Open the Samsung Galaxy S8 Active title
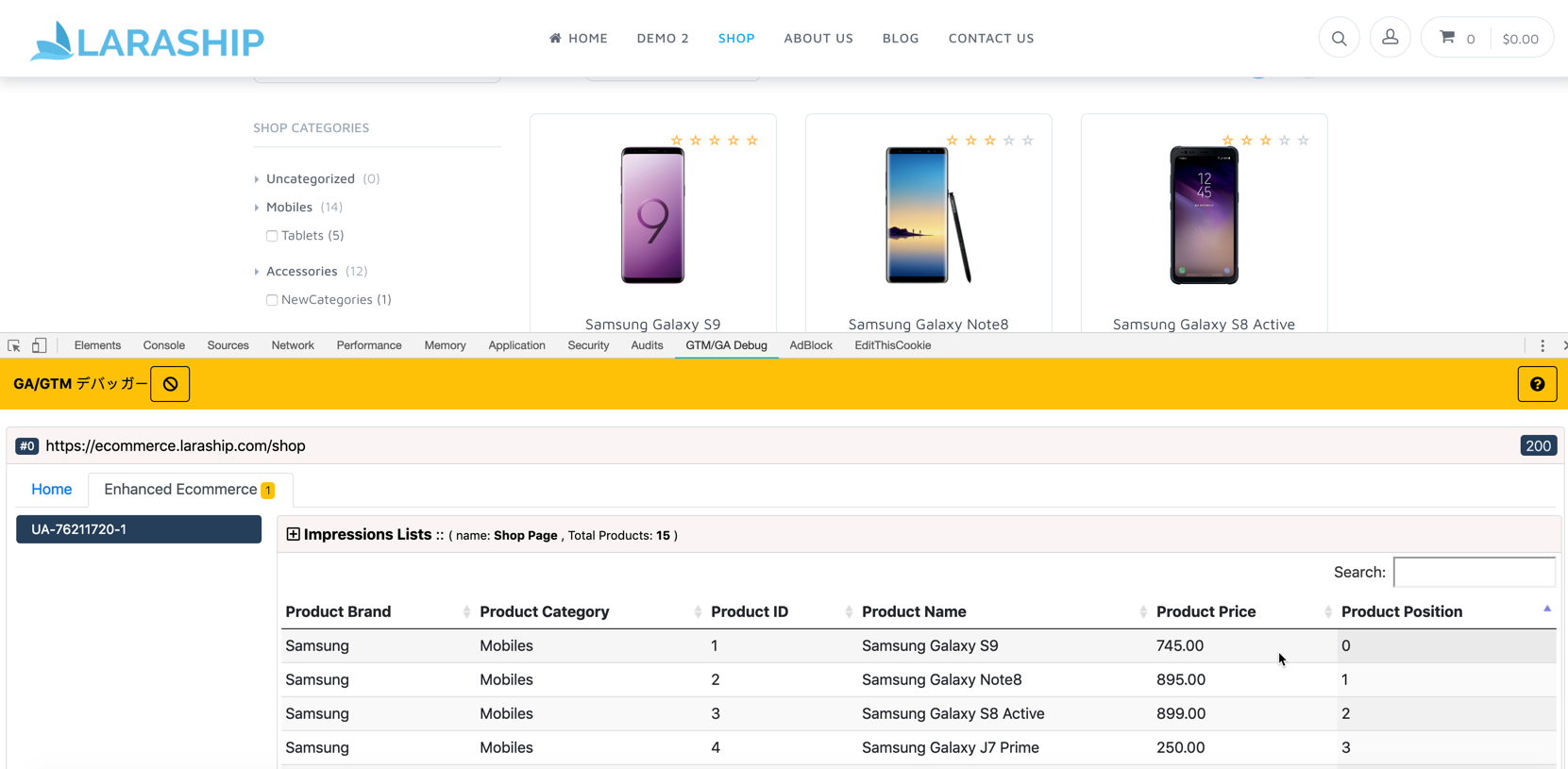 [x=1204, y=324]
